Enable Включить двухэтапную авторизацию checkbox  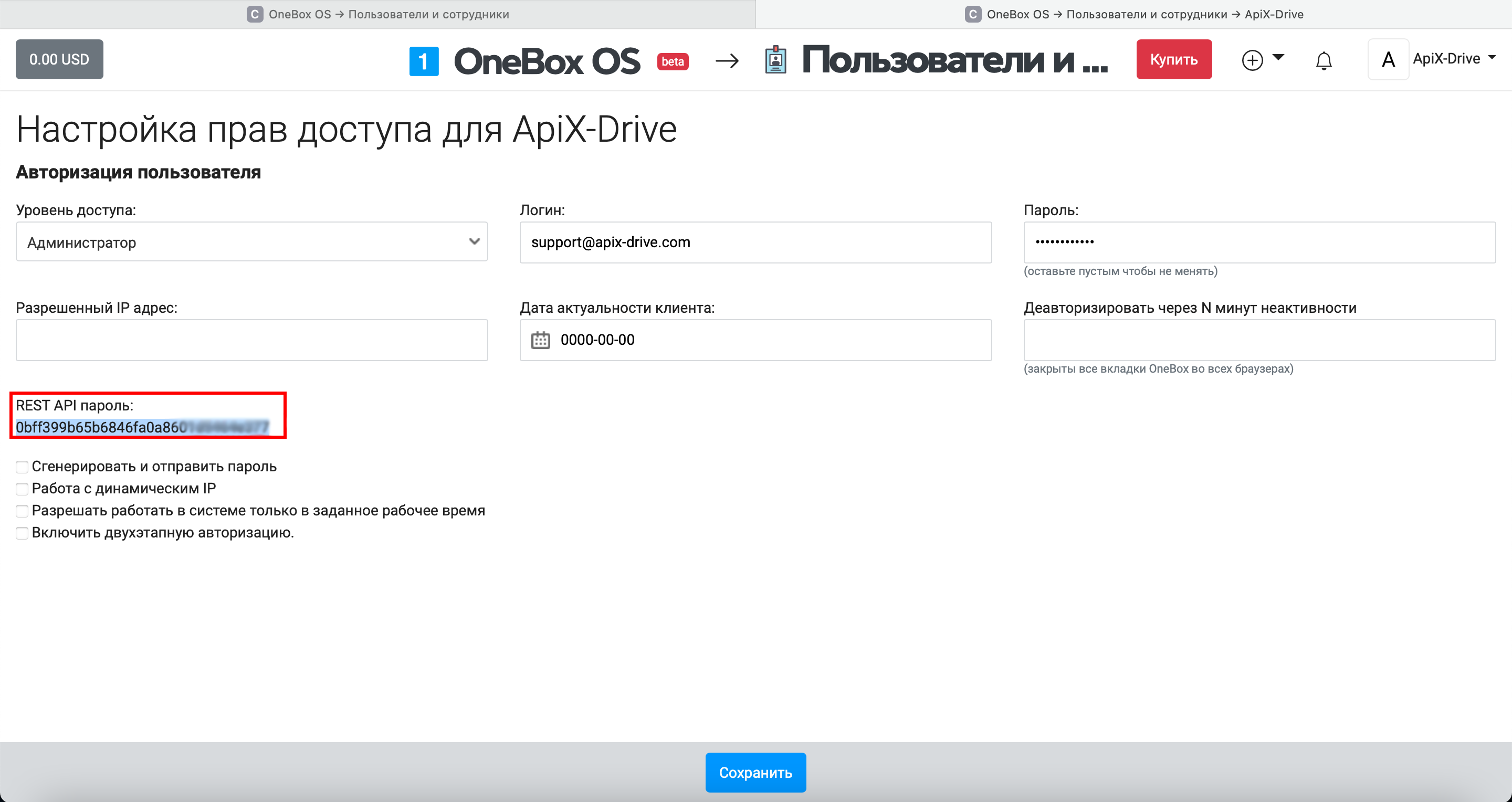22,533
